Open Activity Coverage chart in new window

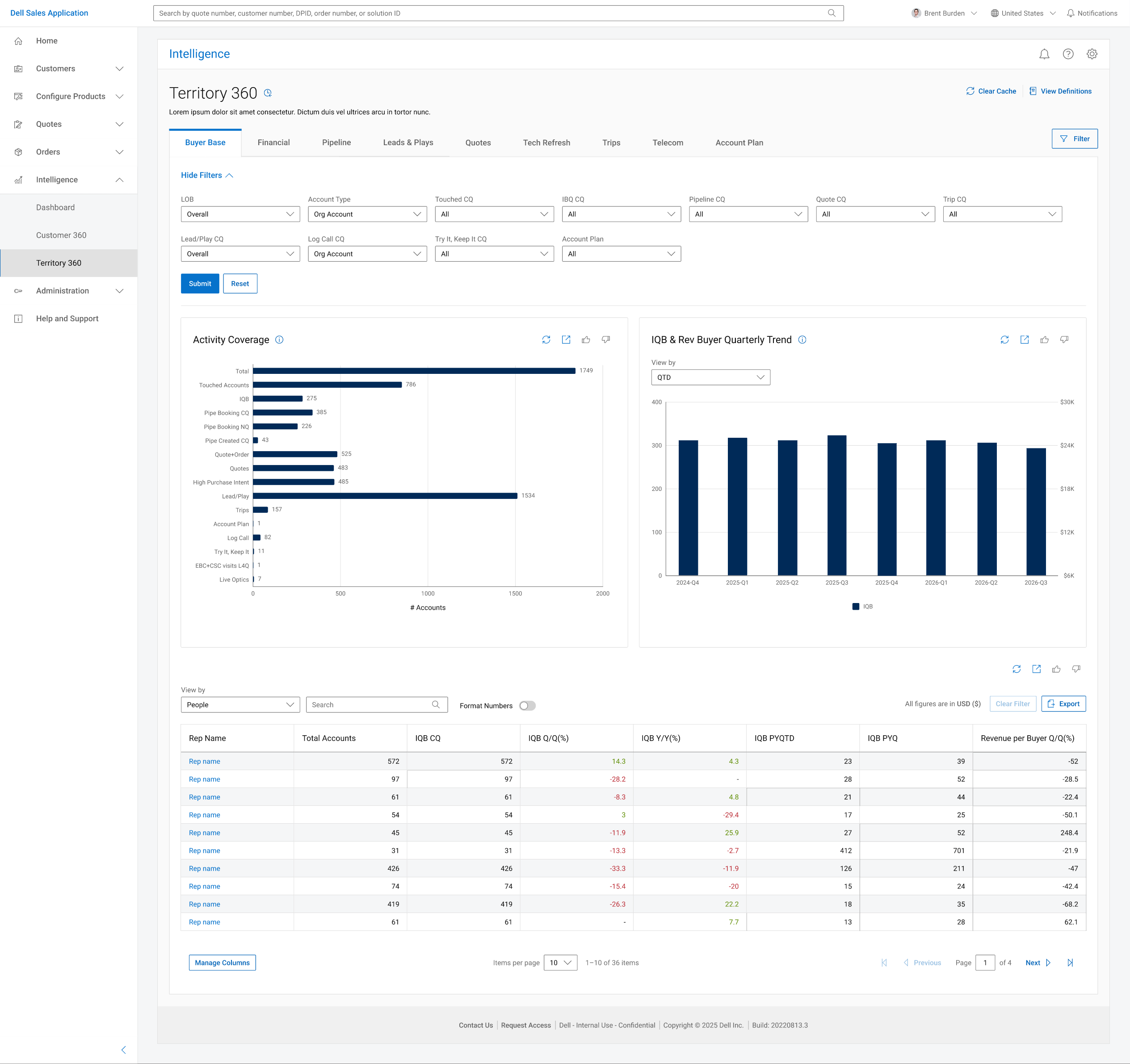coord(566,339)
